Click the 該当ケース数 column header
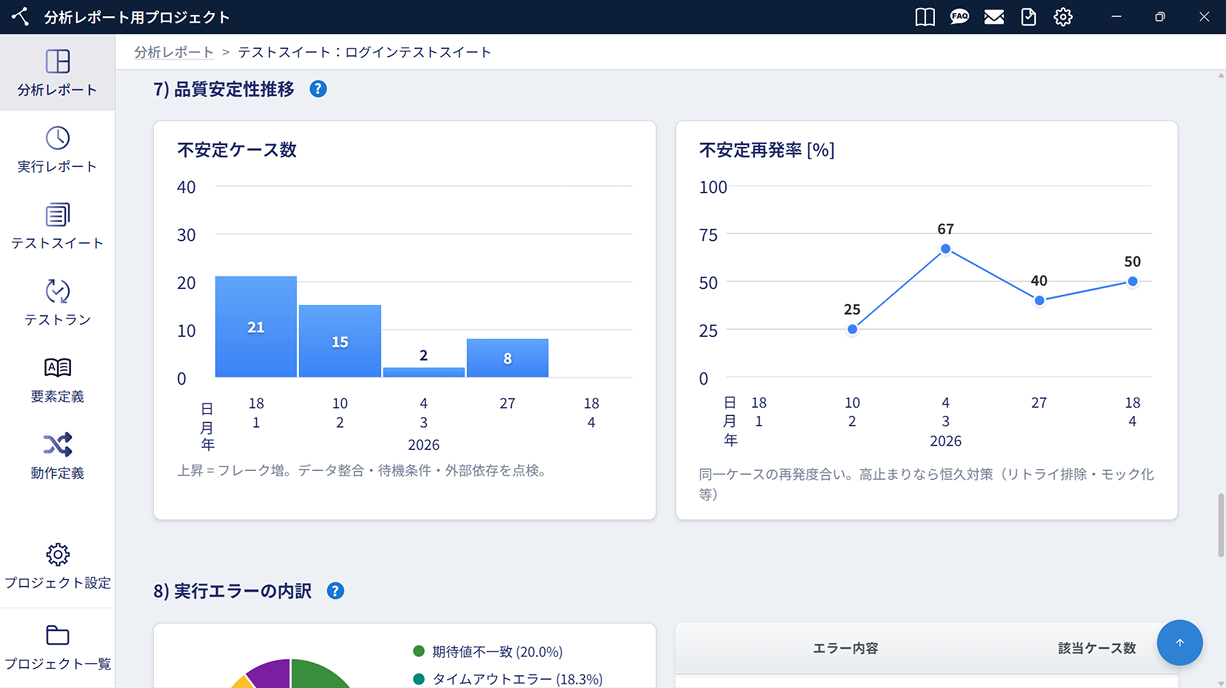1226x688 pixels. tap(1097, 648)
